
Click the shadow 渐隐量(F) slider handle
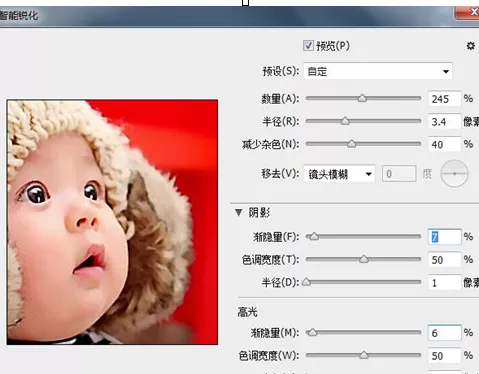(314, 237)
